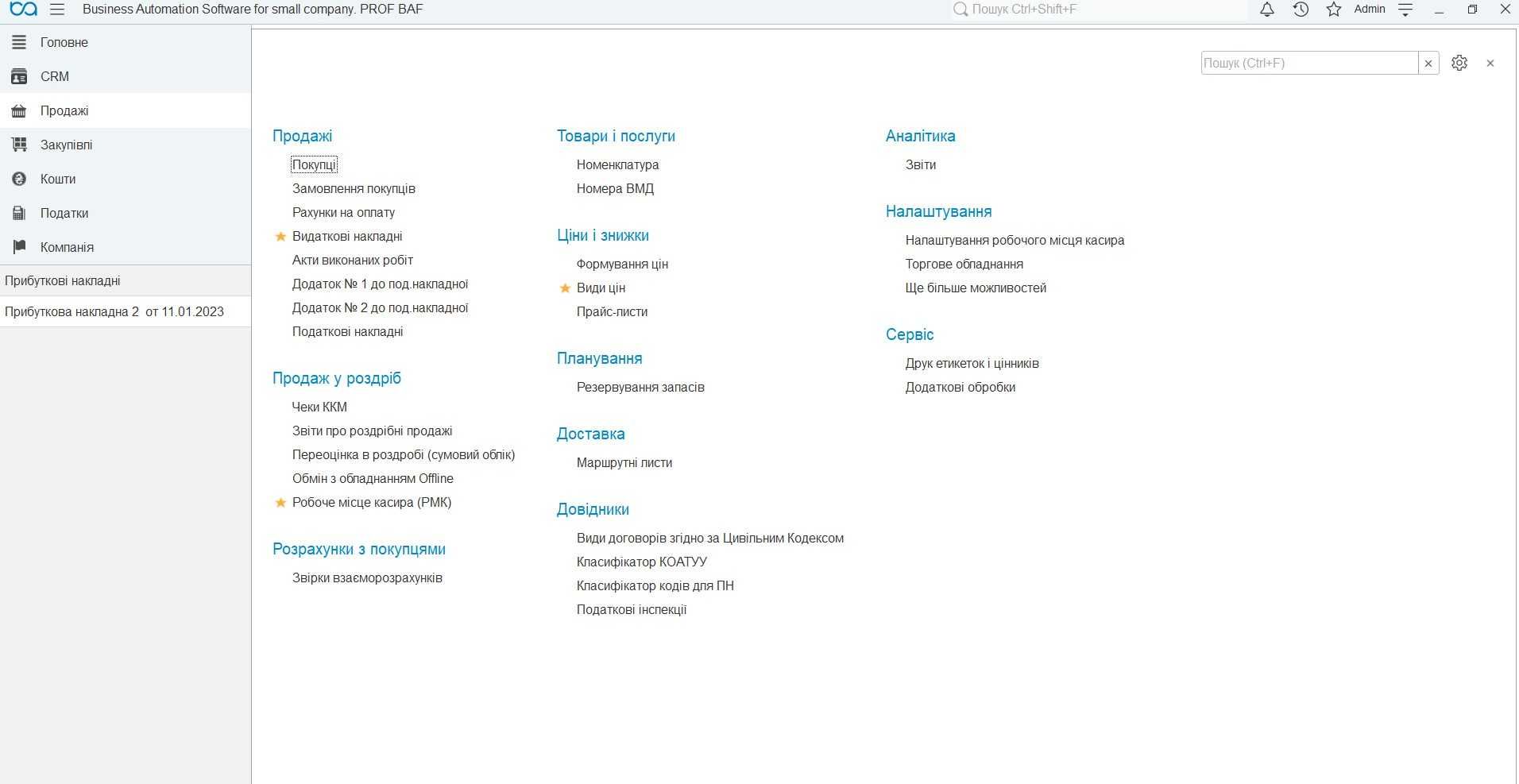Open Прибуткова накладна 2 от 11.01.2023
This screenshot has height=784, width=1519.
pos(126,311)
